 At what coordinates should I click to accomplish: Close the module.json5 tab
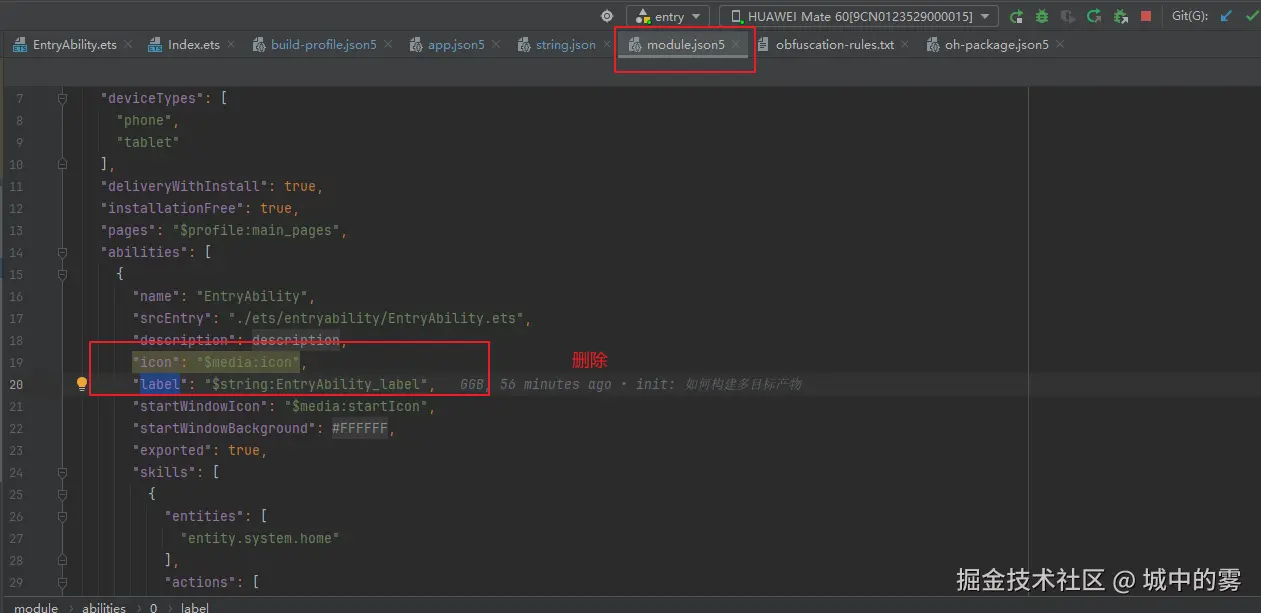[735, 45]
